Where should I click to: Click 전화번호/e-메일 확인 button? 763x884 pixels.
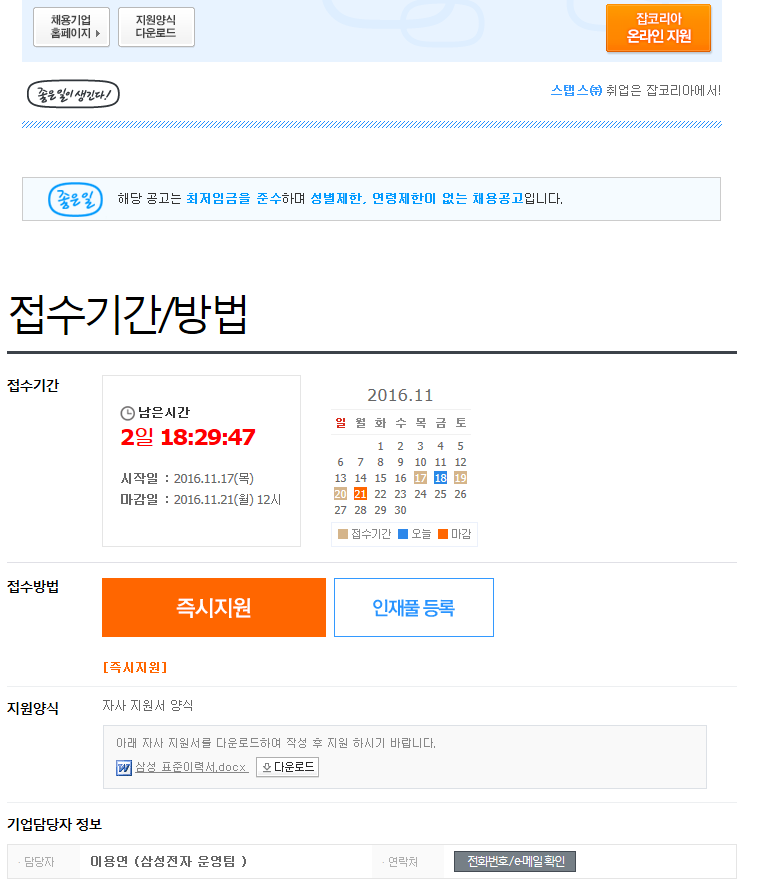click(515, 861)
